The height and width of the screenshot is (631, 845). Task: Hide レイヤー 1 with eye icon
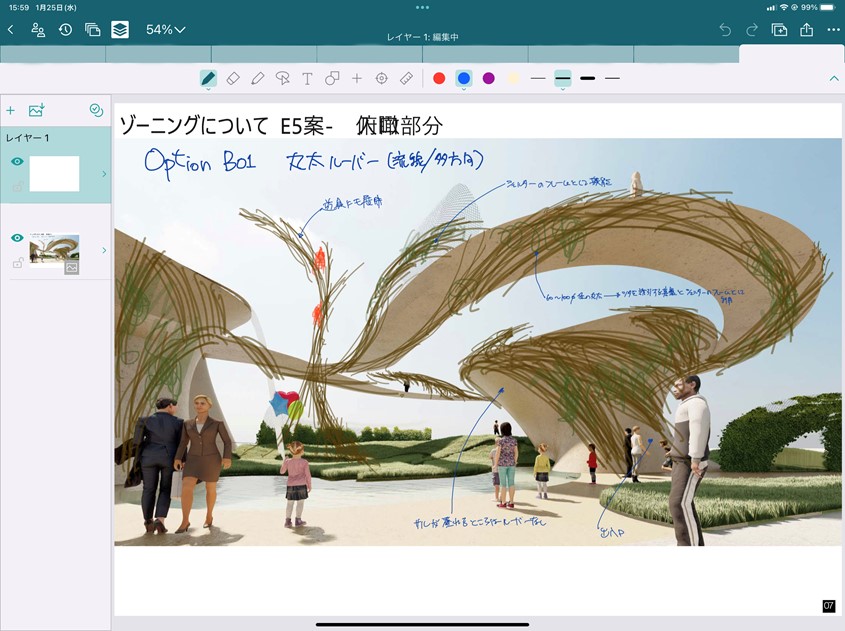[17, 162]
